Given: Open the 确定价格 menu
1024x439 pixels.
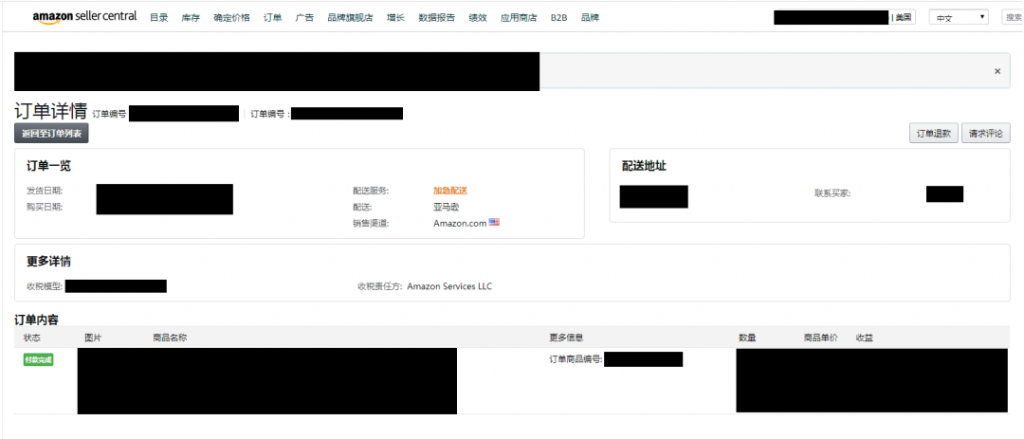Looking at the screenshot, I should click(x=231, y=18).
